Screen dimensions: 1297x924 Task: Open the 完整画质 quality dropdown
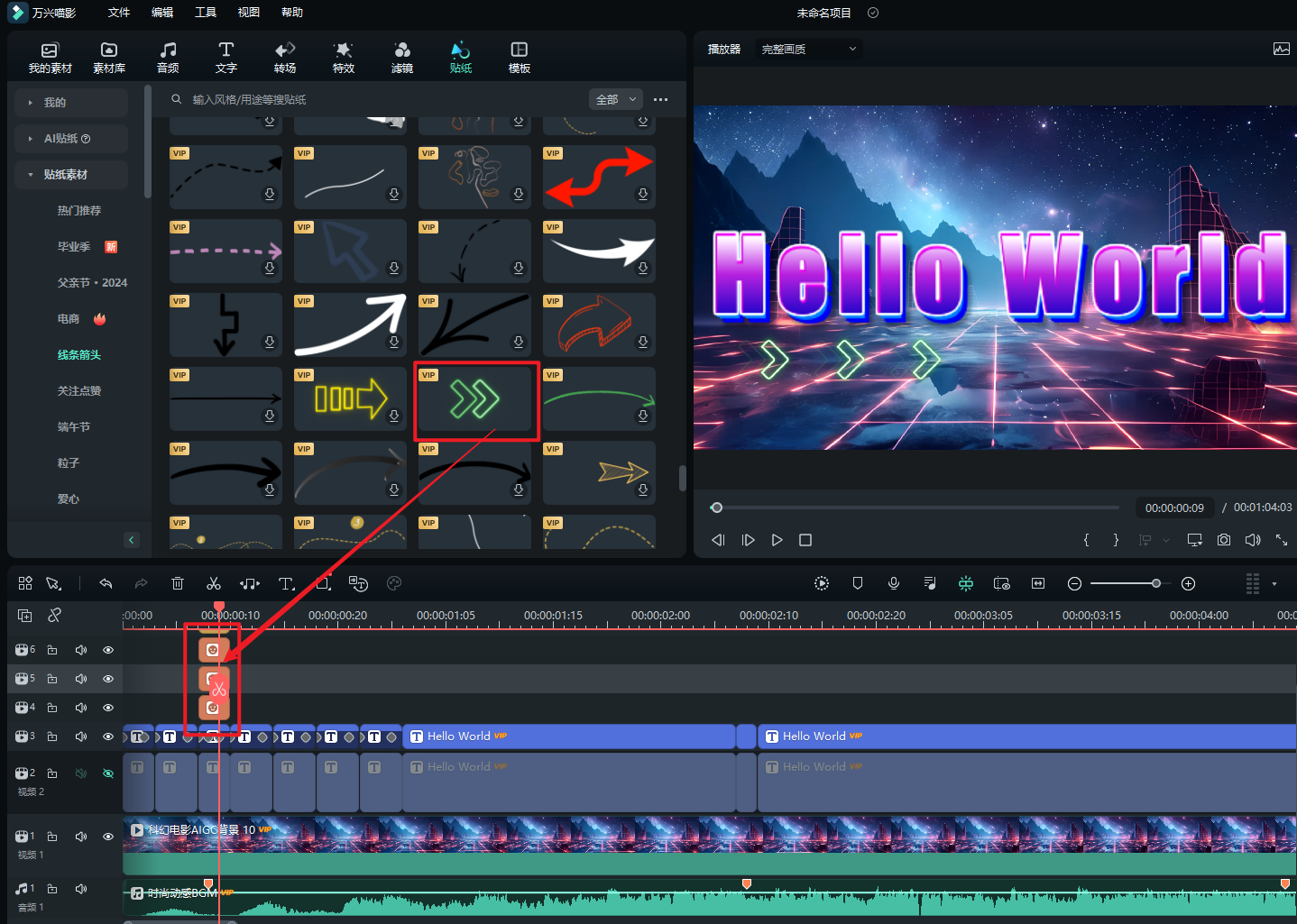point(808,50)
